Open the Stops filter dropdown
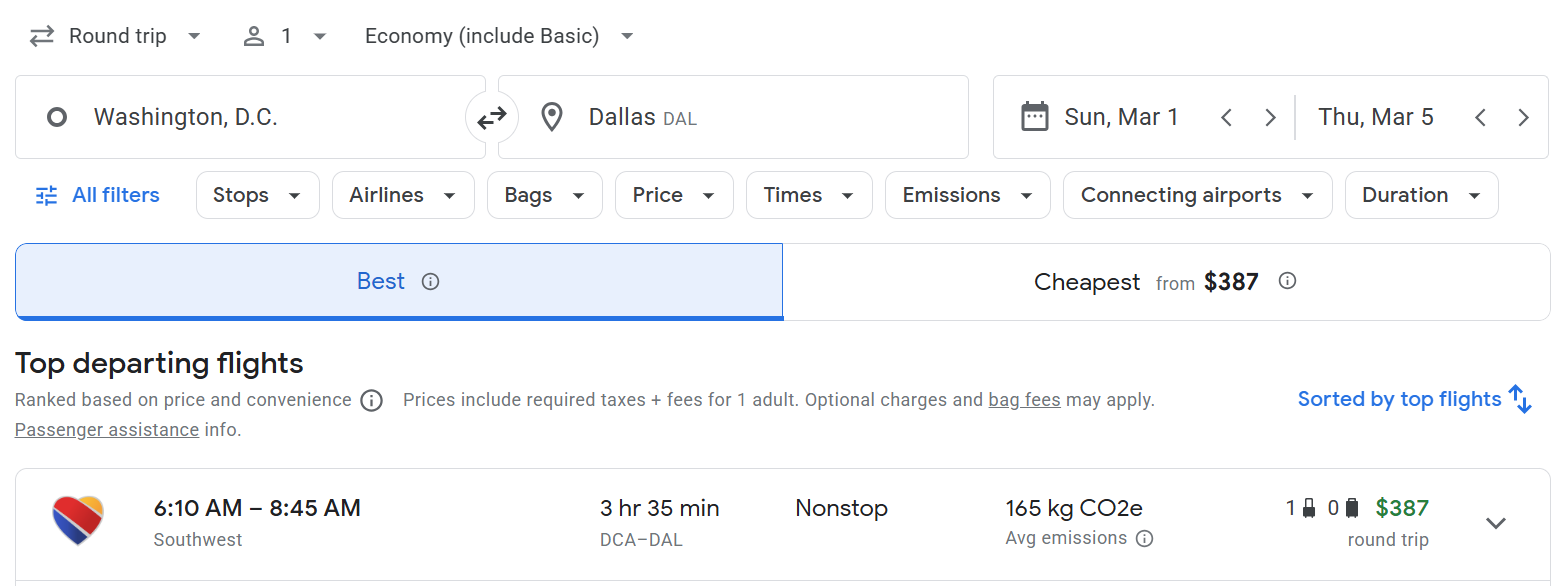The width and height of the screenshot is (1566, 586). (258, 195)
